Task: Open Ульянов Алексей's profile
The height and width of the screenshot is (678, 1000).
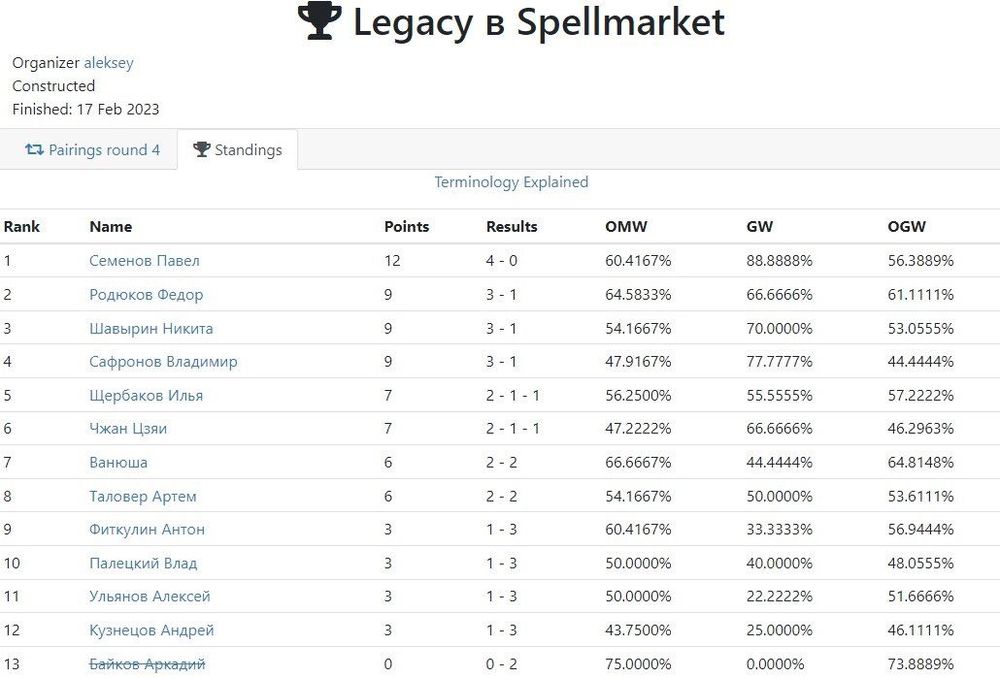Action: click(150, 597)
